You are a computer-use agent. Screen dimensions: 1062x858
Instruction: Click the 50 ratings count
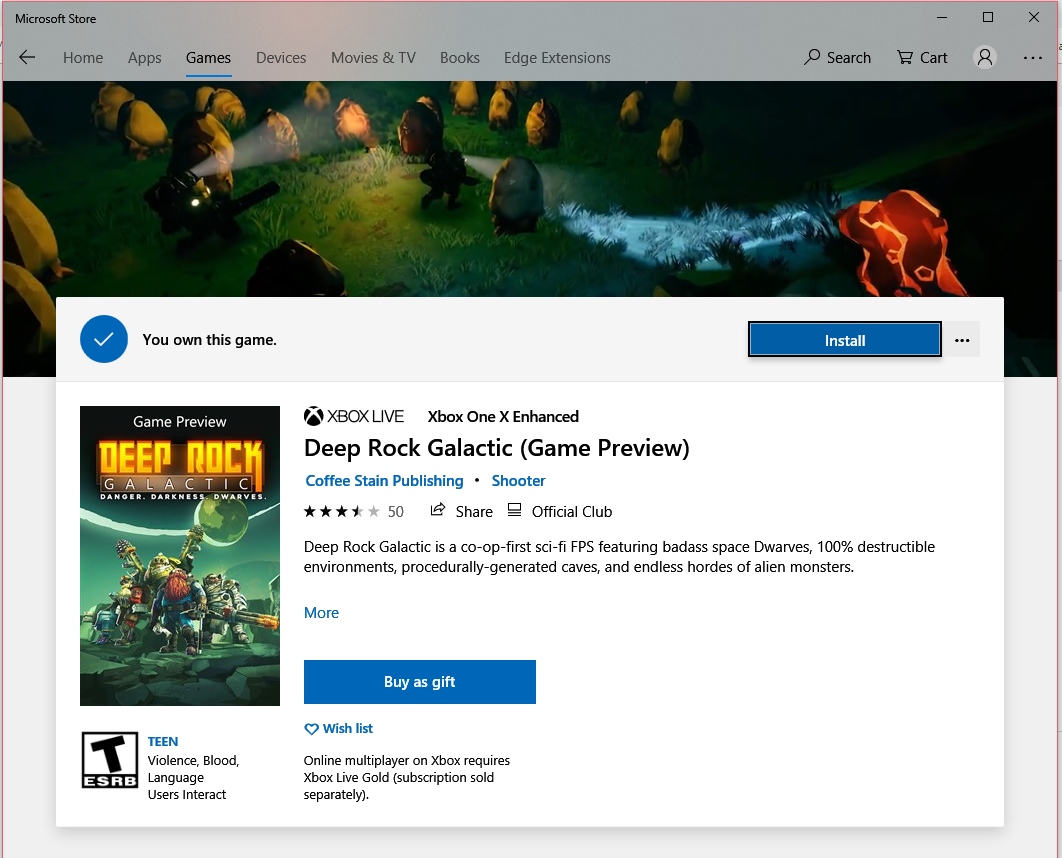[x=396, y=512]
